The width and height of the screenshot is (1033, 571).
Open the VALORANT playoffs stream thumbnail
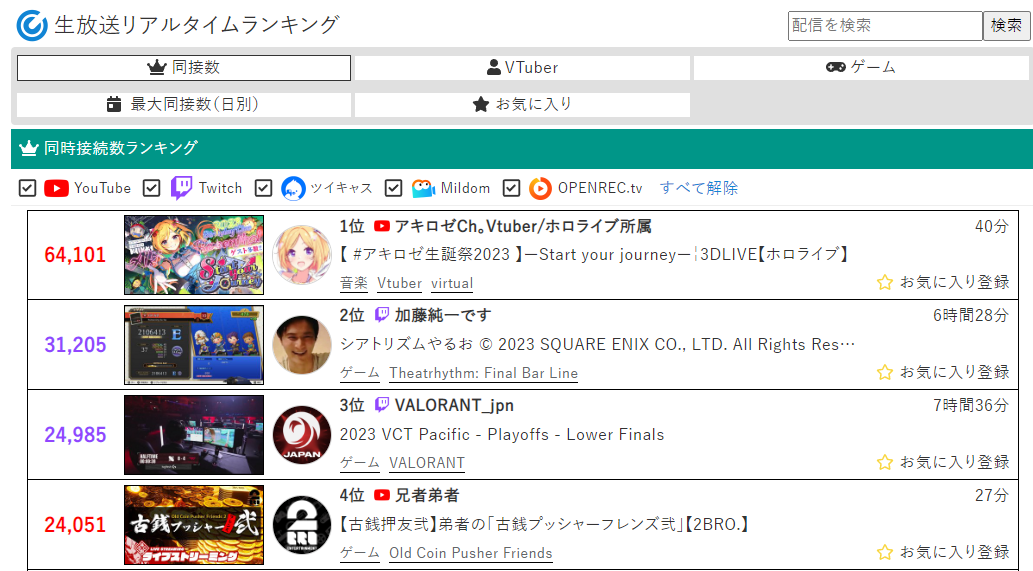(x=194, y=435)
